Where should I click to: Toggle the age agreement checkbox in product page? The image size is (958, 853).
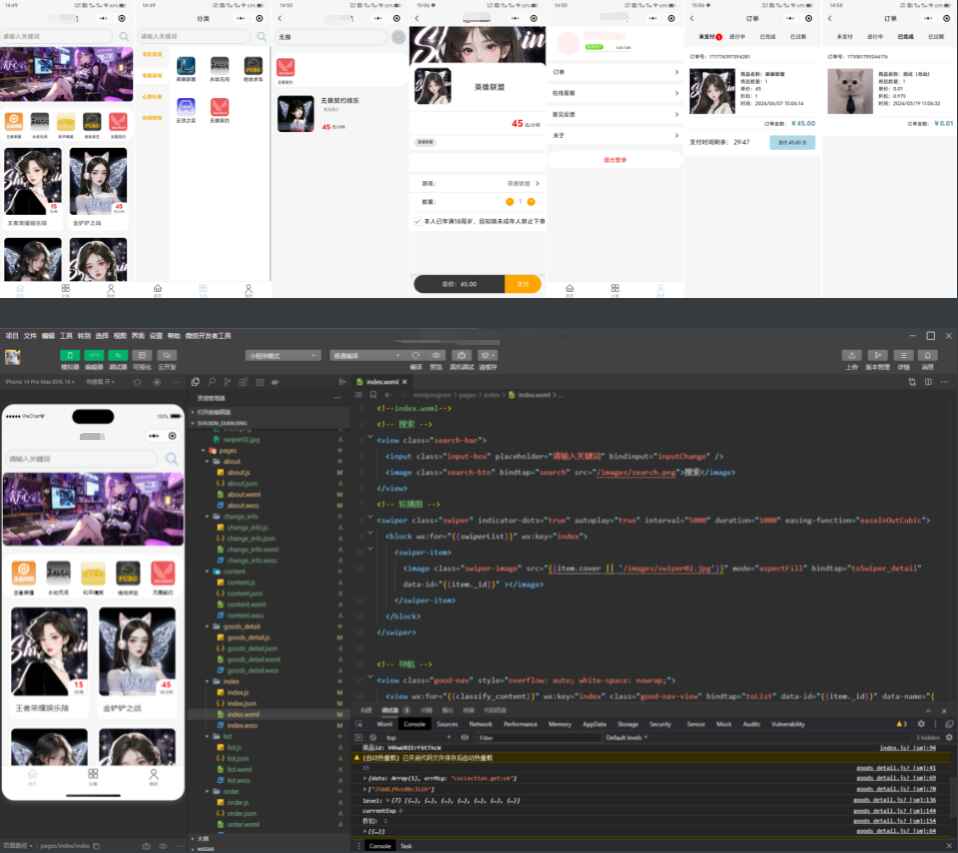[417, 221]
